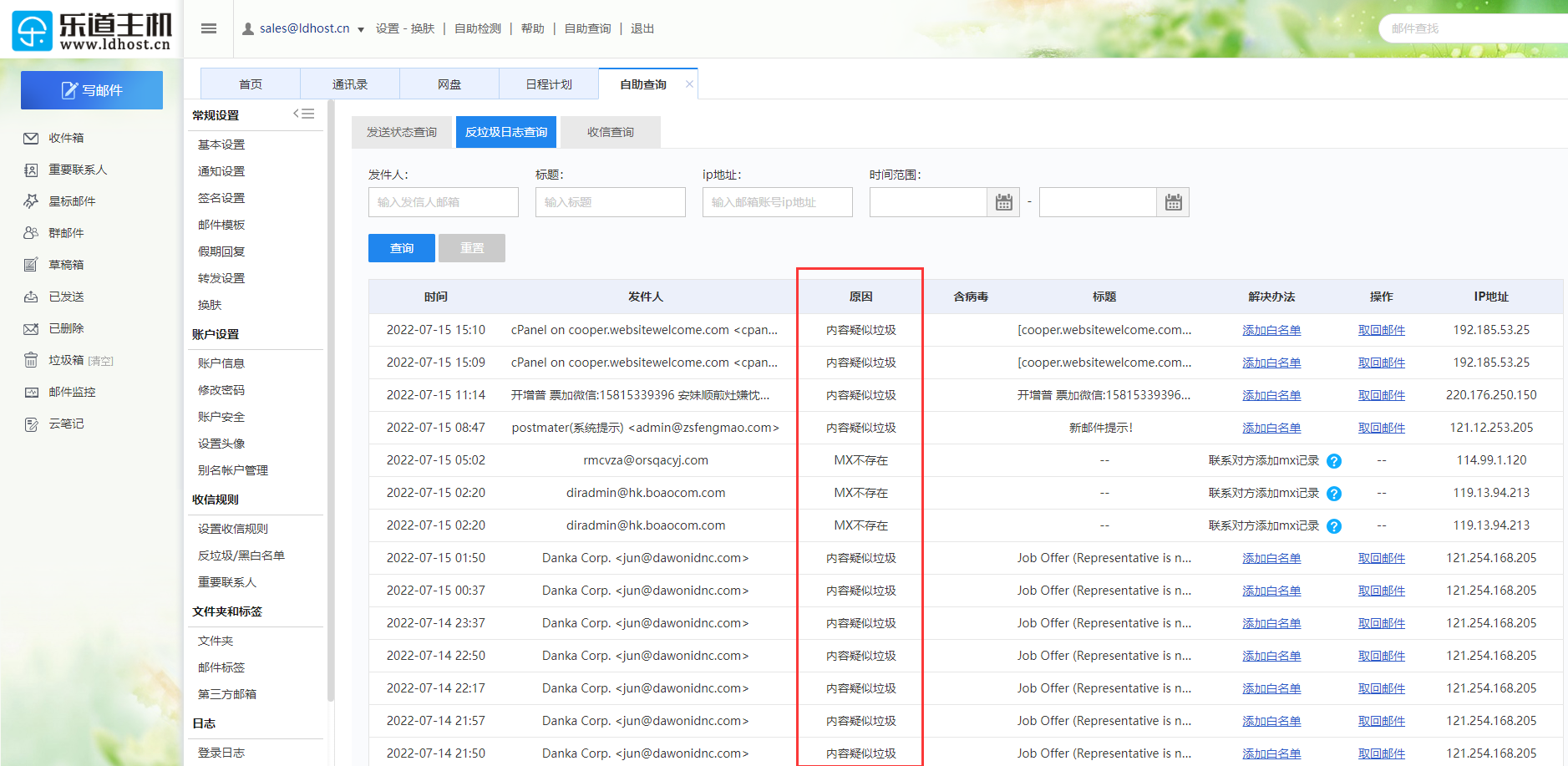Open the 群邮件 group mail folder
Screen dimensions: 1568x766
pos(66,233)
